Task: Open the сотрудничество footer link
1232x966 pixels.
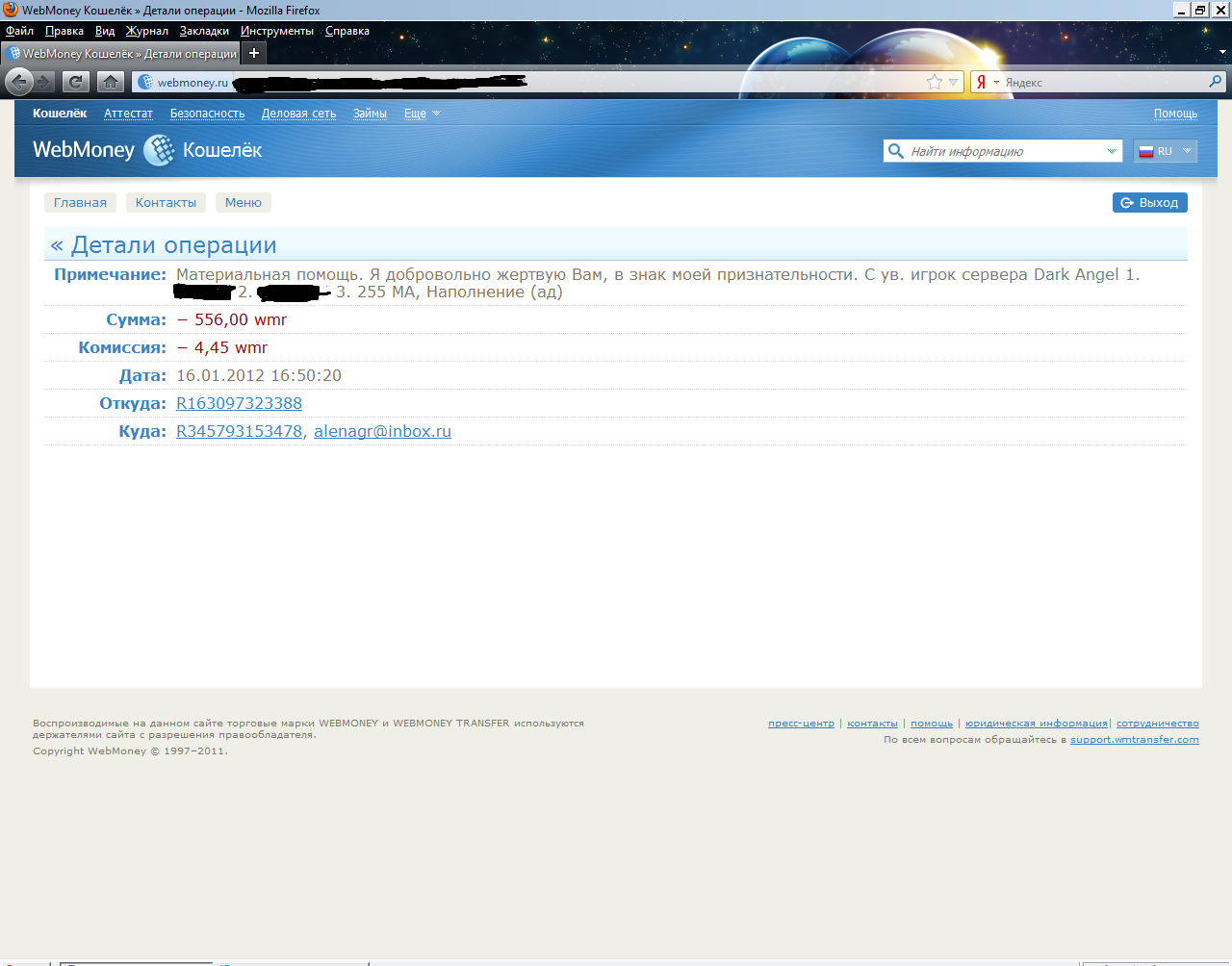Action: pyautogui.click(x=1158, y=723)
